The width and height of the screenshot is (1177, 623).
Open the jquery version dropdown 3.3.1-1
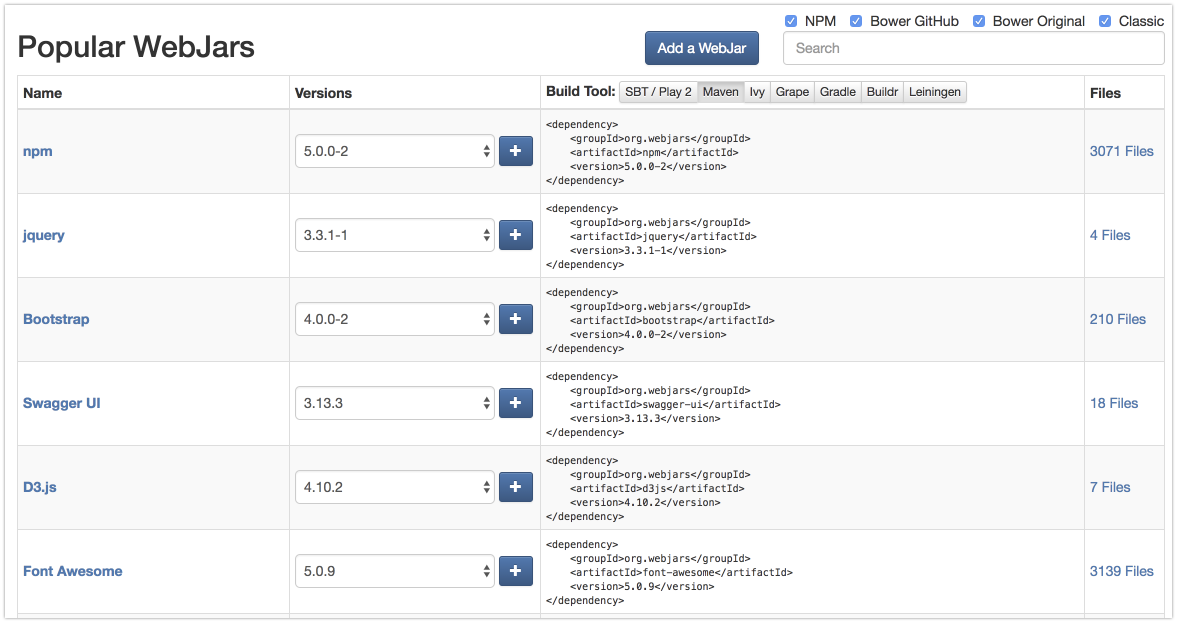395,235
